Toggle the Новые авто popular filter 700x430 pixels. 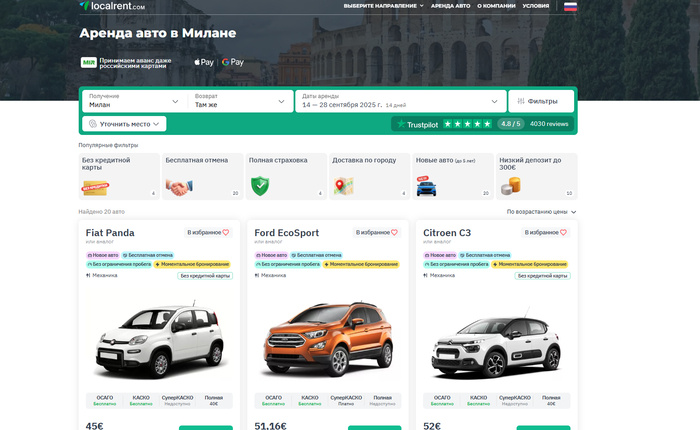pos(453,176)
